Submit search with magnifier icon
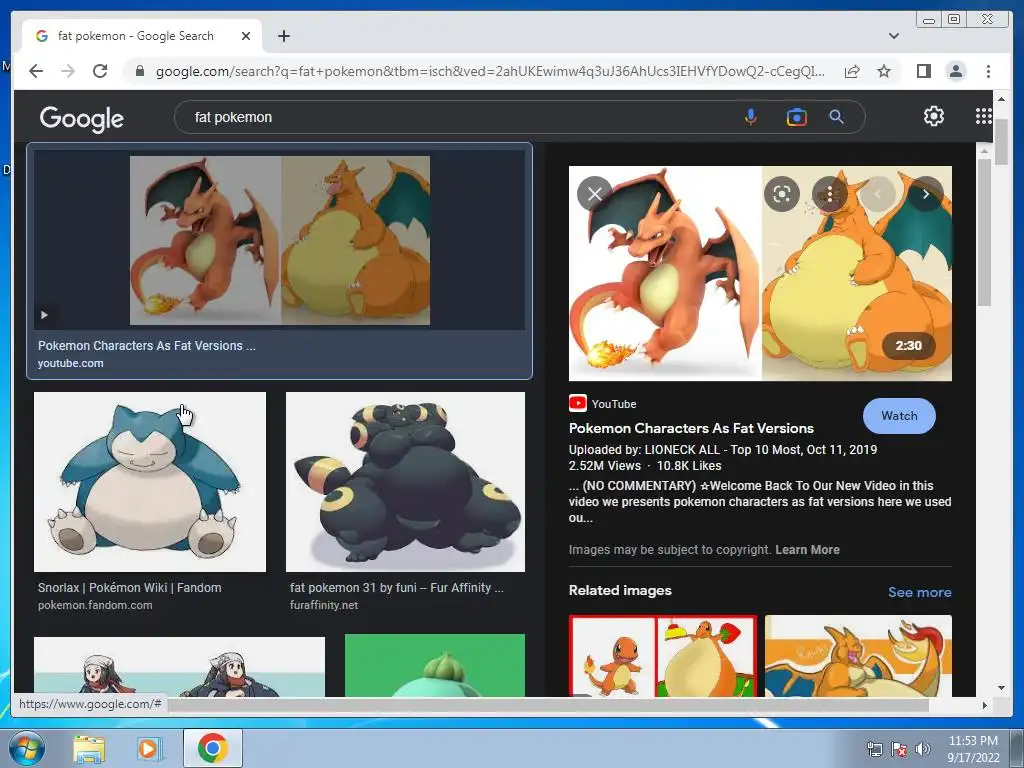Screen dimensions: 1024x768 pyautogui.click(x=836, y=117)
